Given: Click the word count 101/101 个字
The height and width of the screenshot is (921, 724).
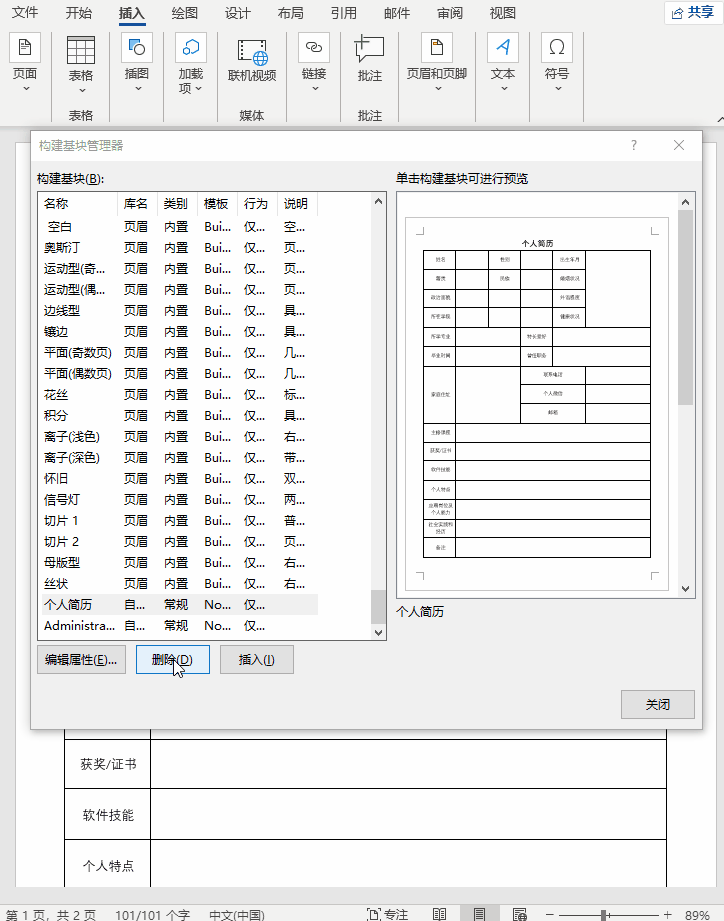Looking at the screenshot, I should coord(153,915).
